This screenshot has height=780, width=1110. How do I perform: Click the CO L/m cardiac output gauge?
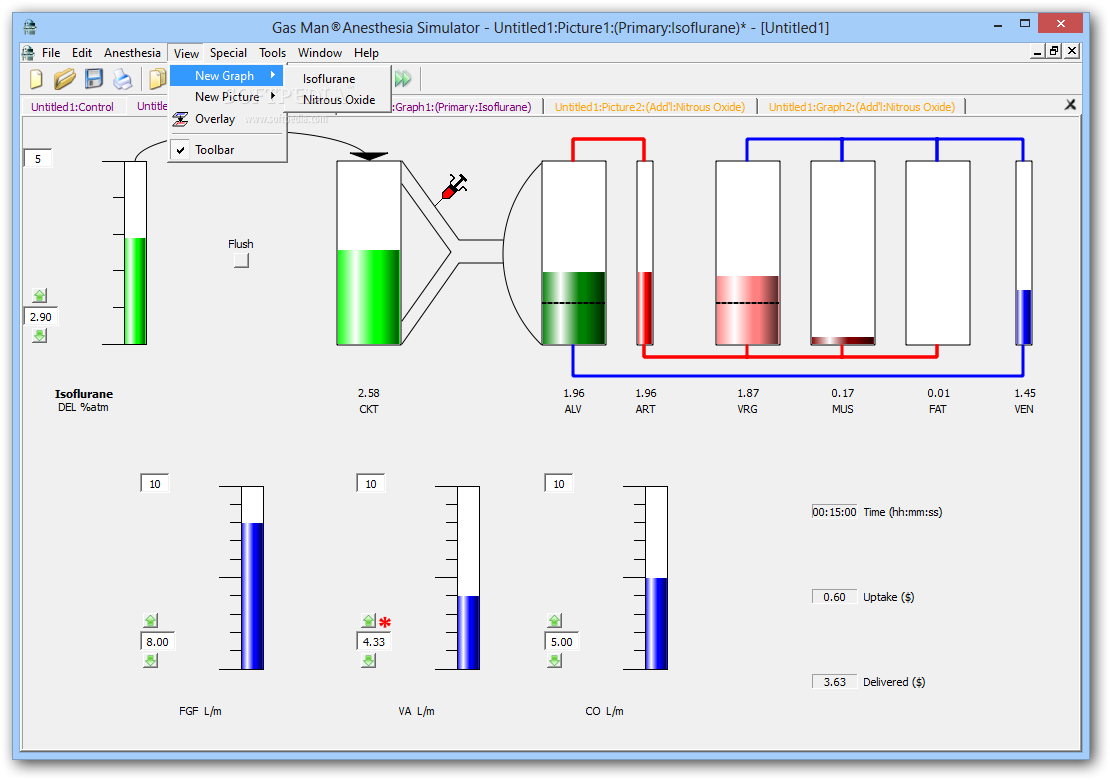(656, 578)
